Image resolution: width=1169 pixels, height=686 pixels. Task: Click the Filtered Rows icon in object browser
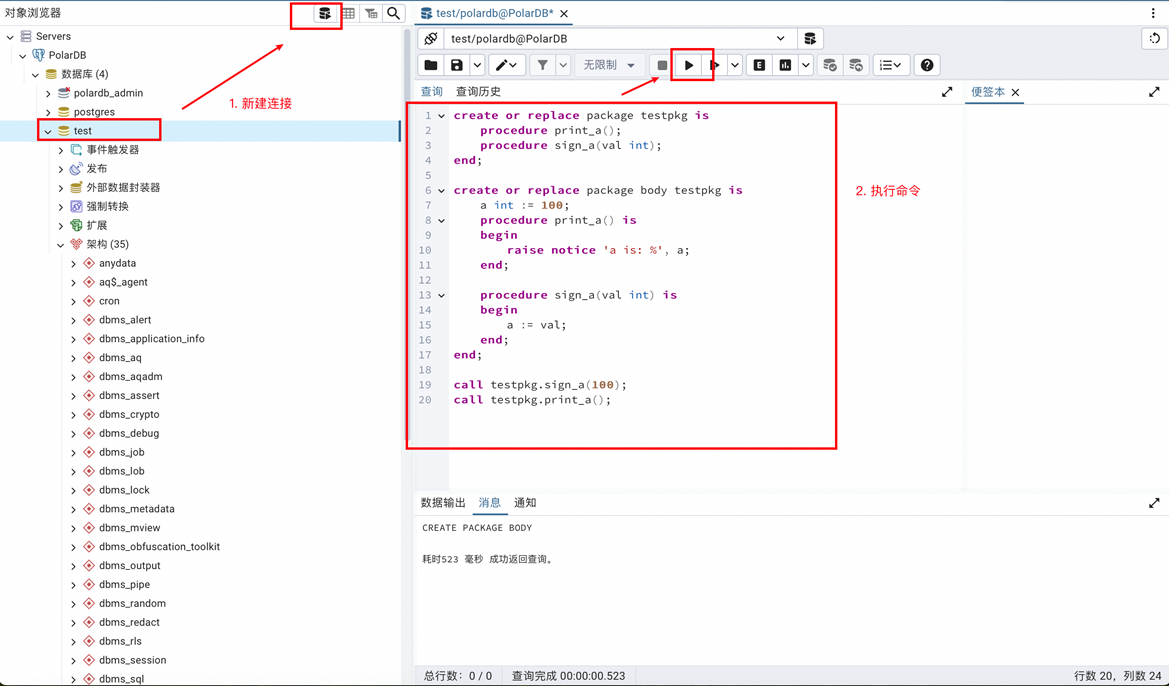tap(371, 13)
